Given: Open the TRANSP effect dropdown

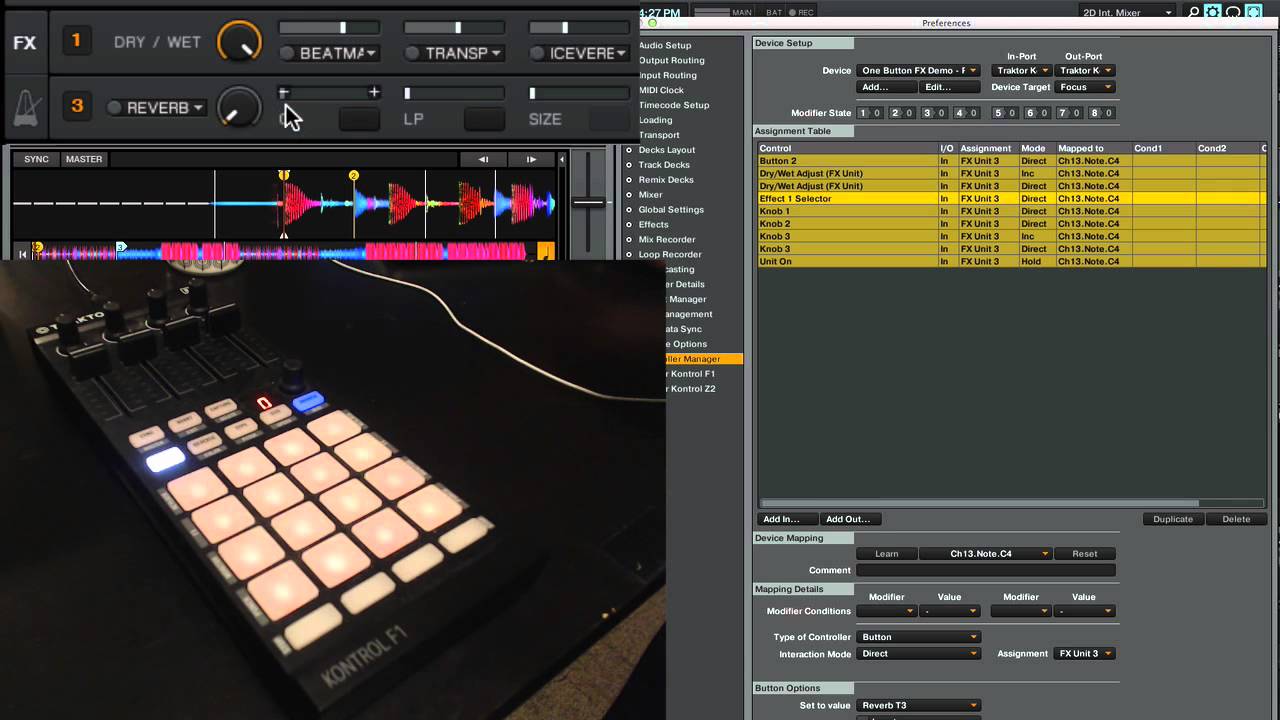Looking at the screenshot, I should [x=462, y=53].
